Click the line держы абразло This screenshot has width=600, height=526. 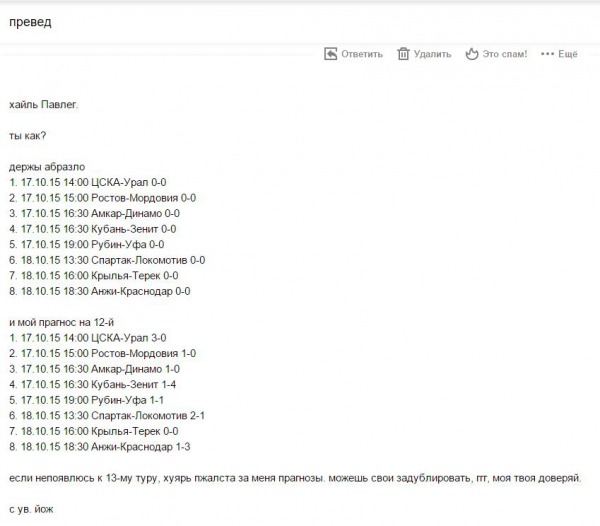click(47, 167)
